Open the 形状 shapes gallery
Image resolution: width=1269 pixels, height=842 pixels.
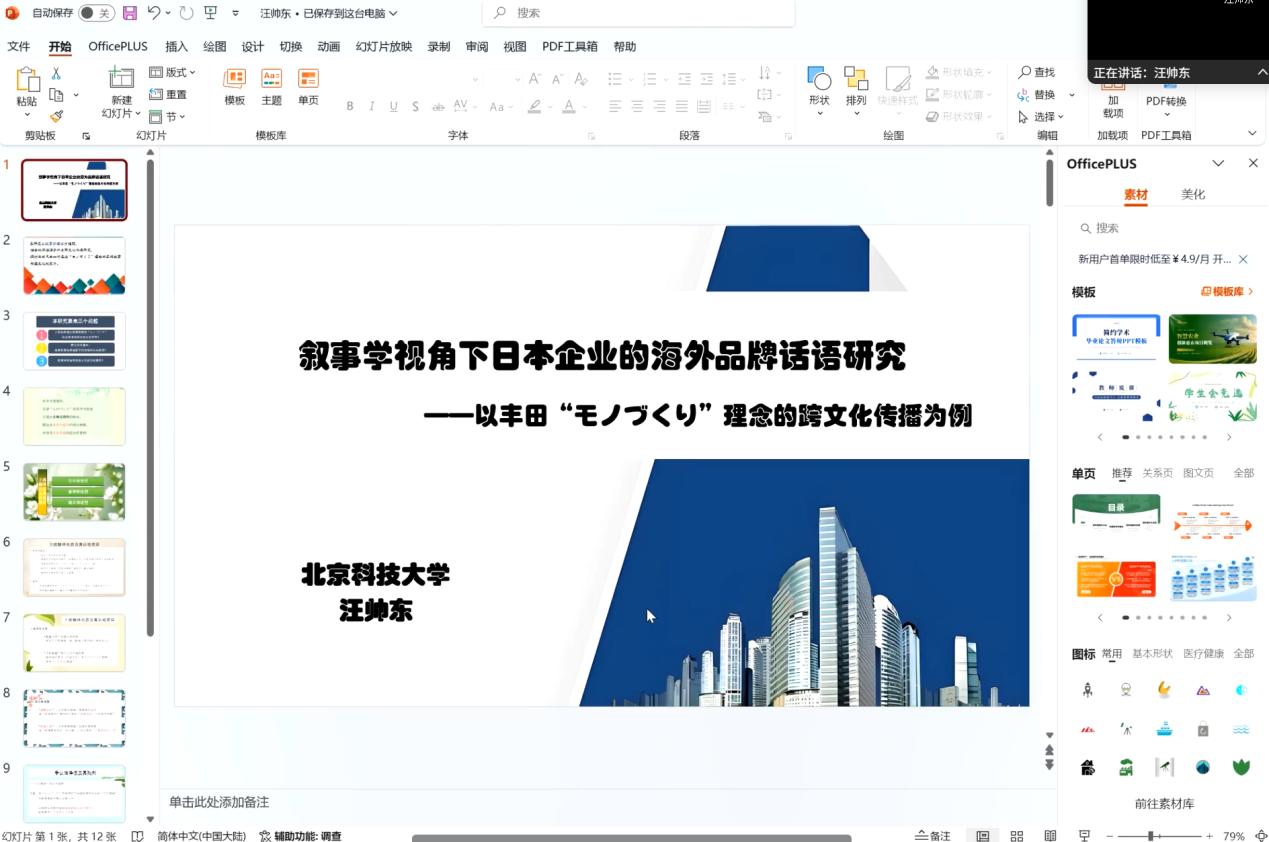click(x=819, y=79)
